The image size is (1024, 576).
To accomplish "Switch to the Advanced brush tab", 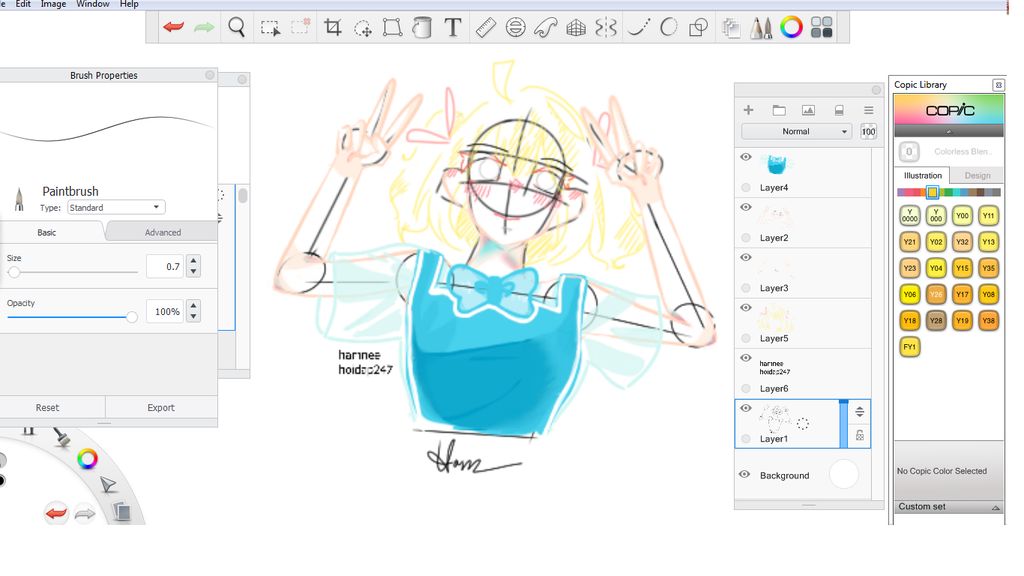I will coord(163,232).
